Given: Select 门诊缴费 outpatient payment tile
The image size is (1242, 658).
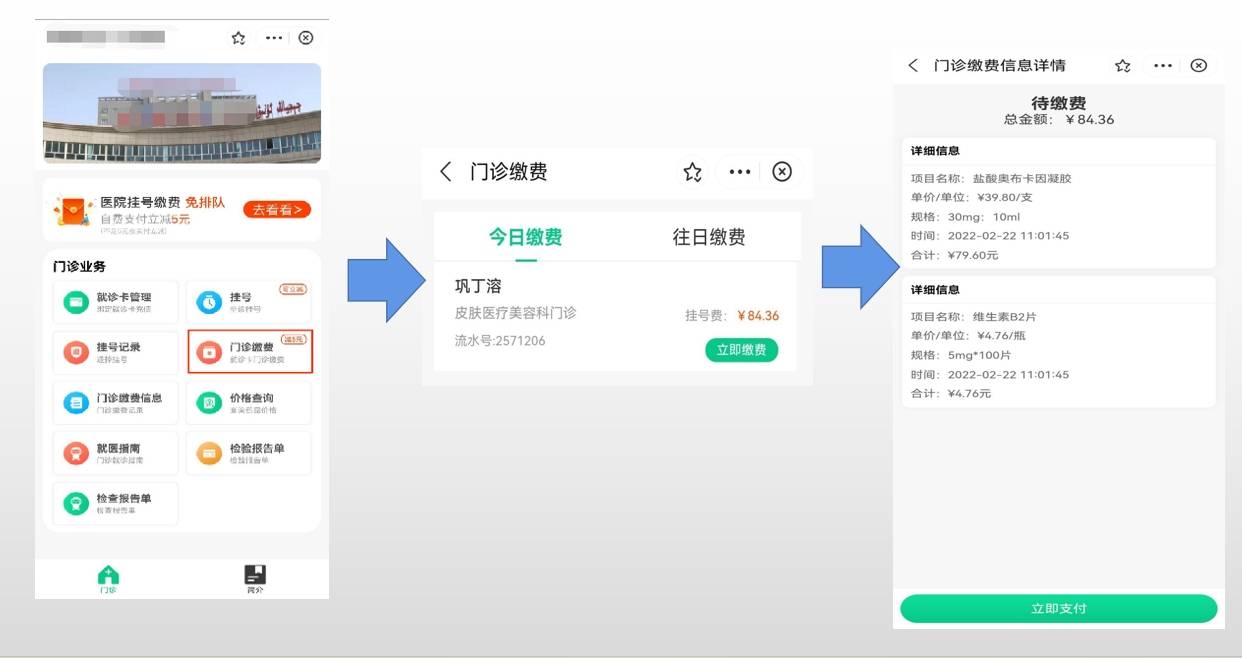Looking at the screenshot, I should pos(250,352).
